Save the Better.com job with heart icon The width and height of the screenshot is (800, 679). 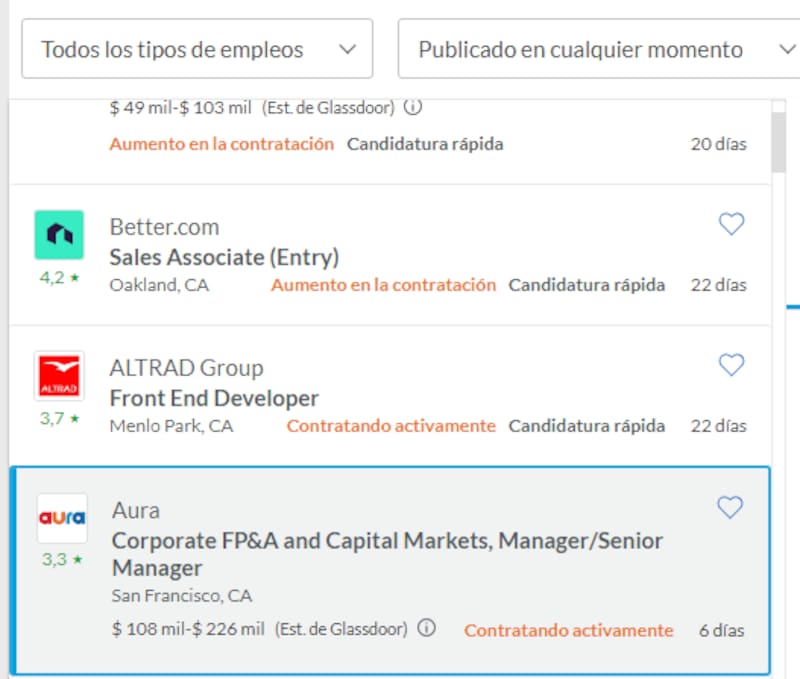point(732,225)
